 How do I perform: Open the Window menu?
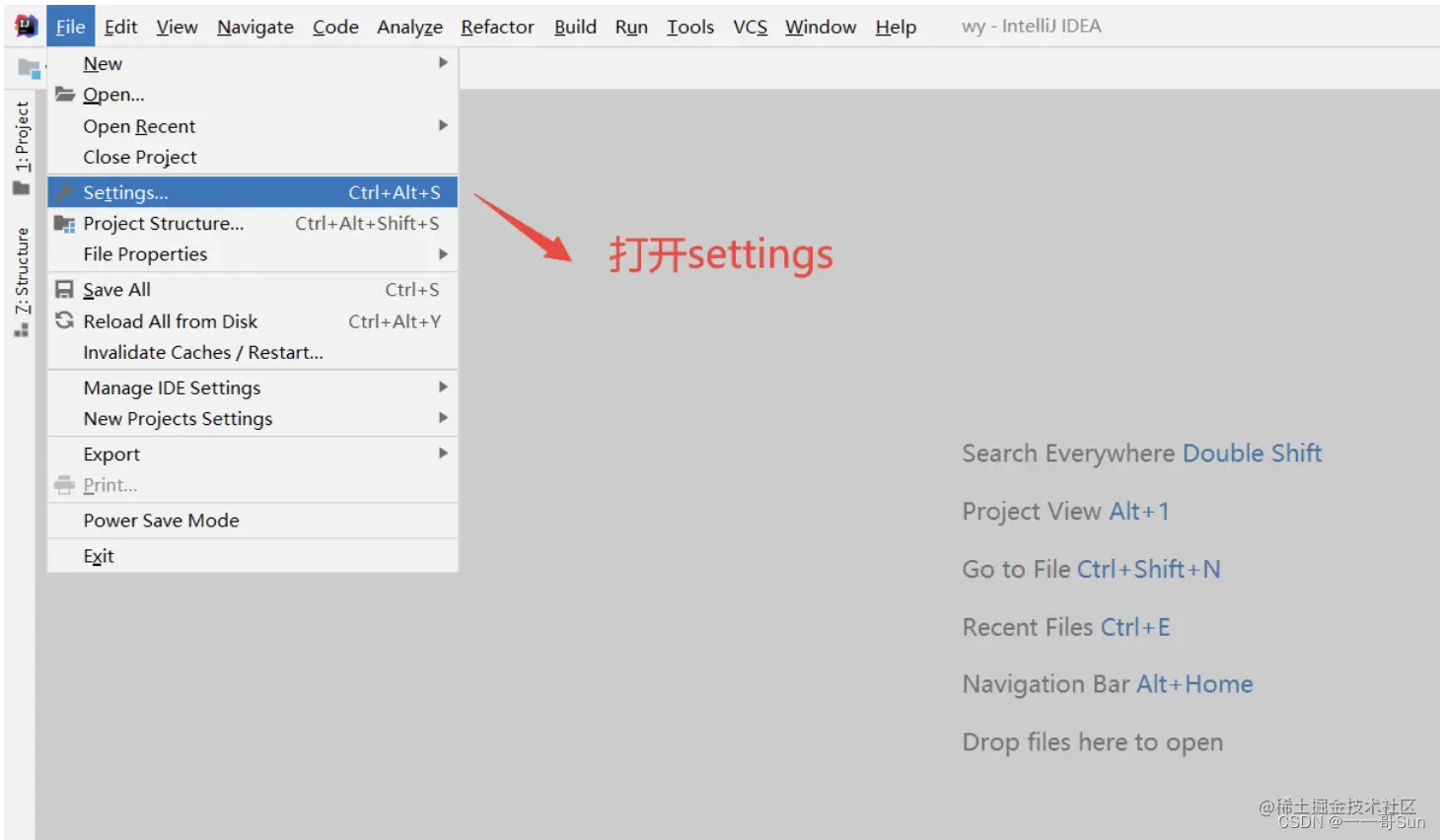point(821,27)
